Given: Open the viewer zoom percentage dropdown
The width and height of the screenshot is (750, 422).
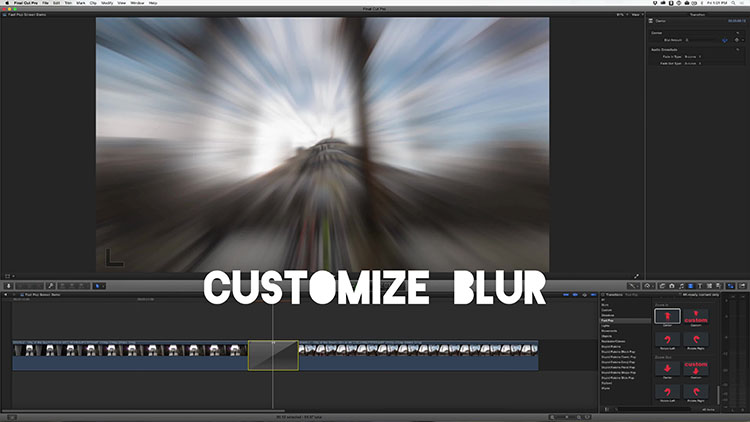Looking at the screenshot, I should tap(622, 15).
